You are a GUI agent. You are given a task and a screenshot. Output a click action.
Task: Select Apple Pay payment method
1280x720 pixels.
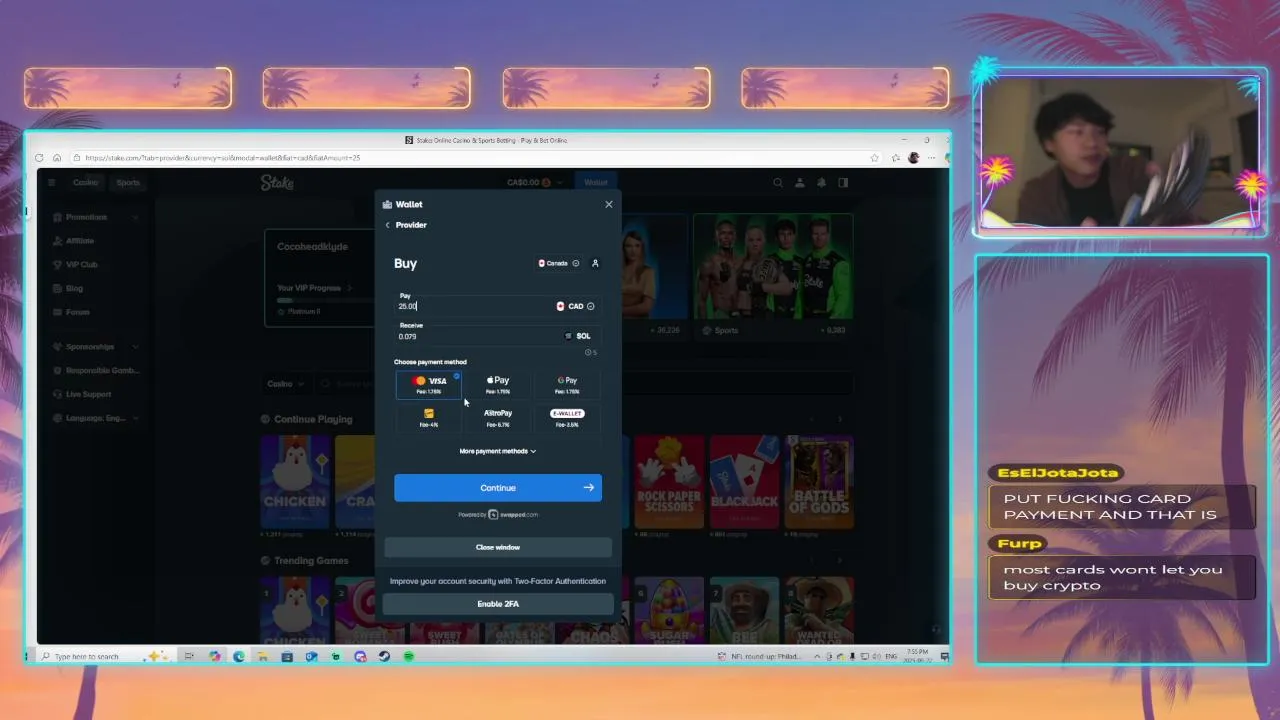tap(498, 384)
